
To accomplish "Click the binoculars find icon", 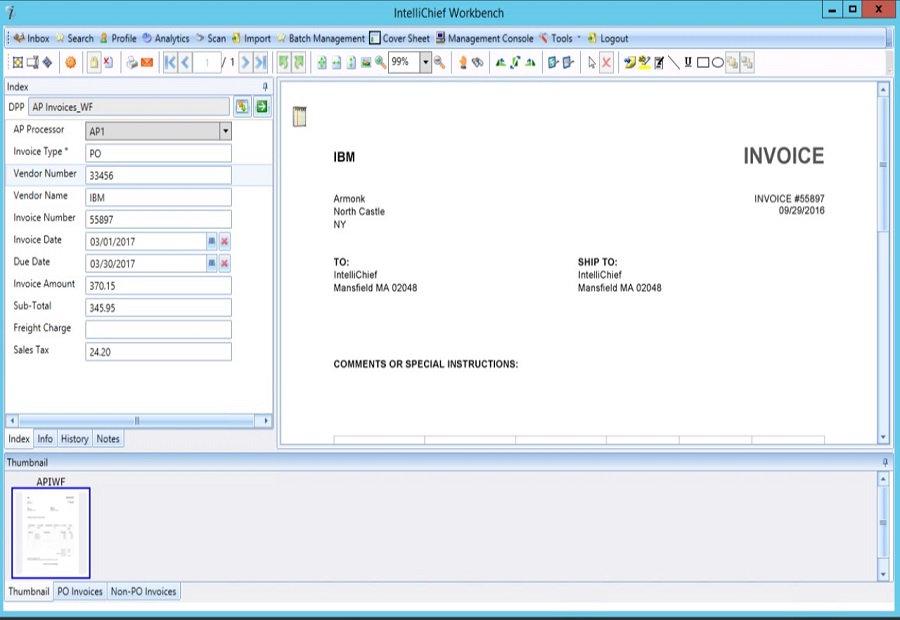I will 478,63.
